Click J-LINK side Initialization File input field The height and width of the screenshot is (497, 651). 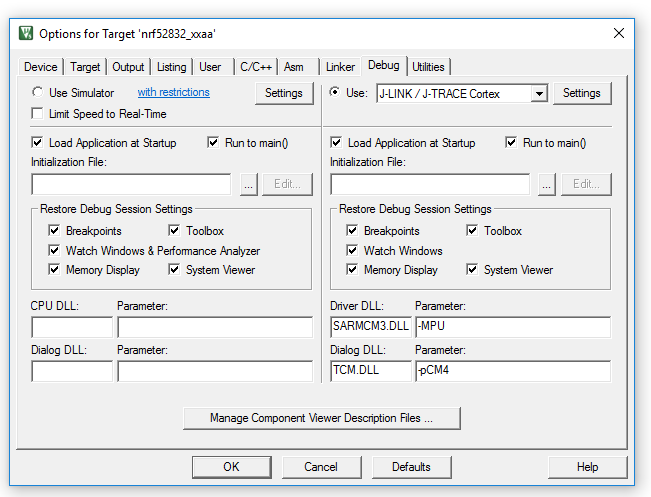[430, 184]
